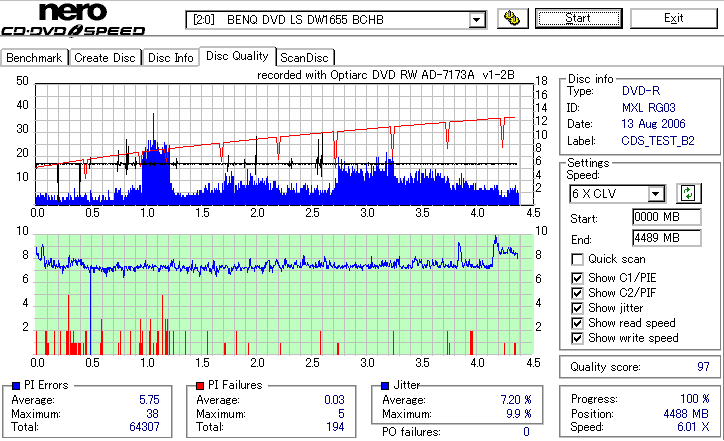This screenshot has width=724, height=441.
Task: Click the recorded with Optiarc DVD RW text
Action: (x=386, y=75)
